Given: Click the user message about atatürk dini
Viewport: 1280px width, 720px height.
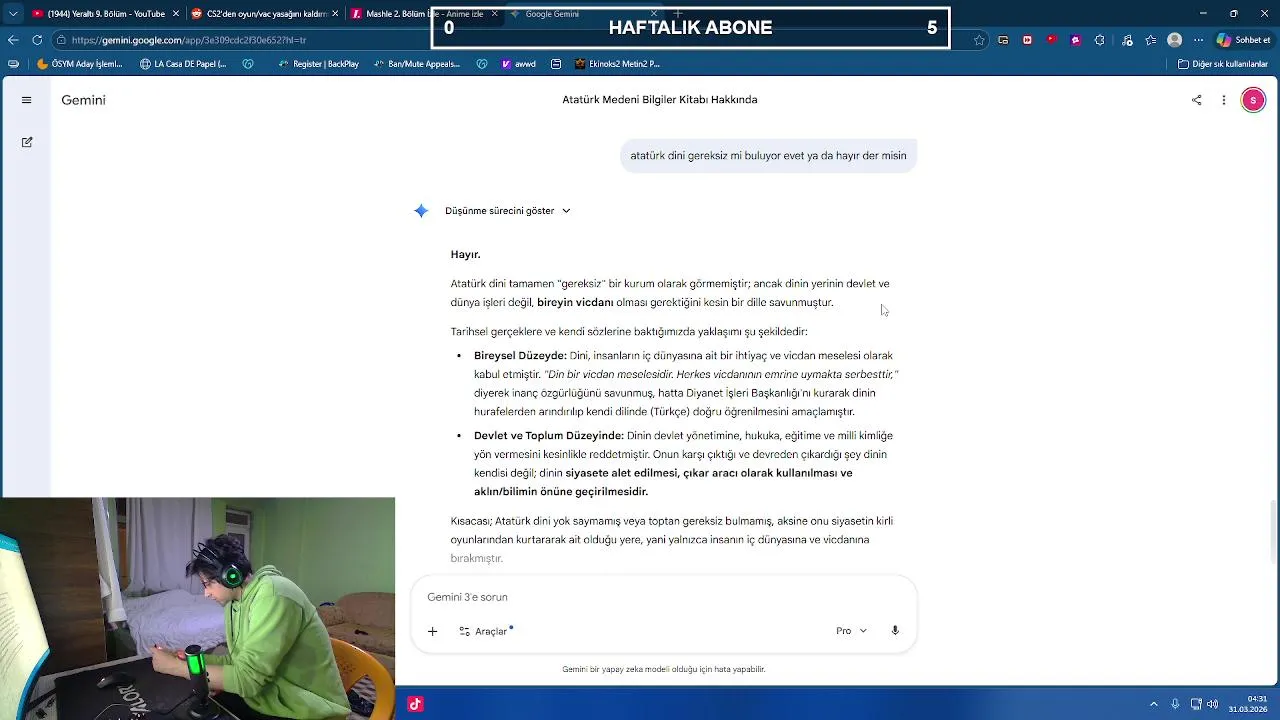Looking at the screenshot, I should tap(768, 156).
